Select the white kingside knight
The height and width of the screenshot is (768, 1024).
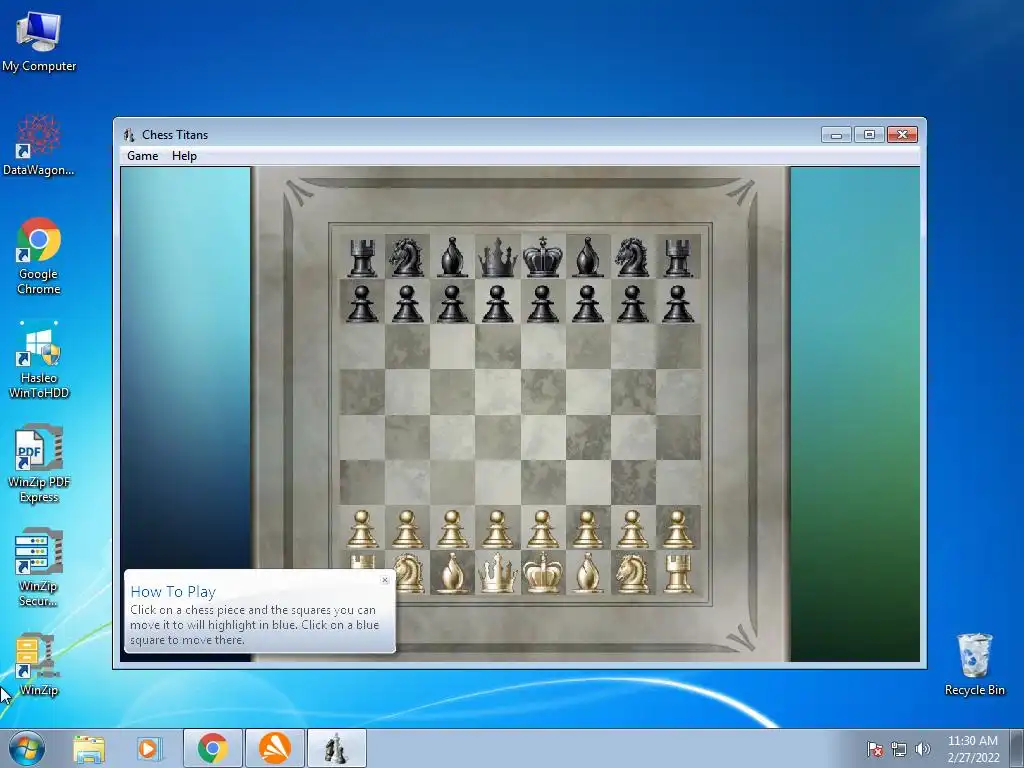[x=632, y=573]
